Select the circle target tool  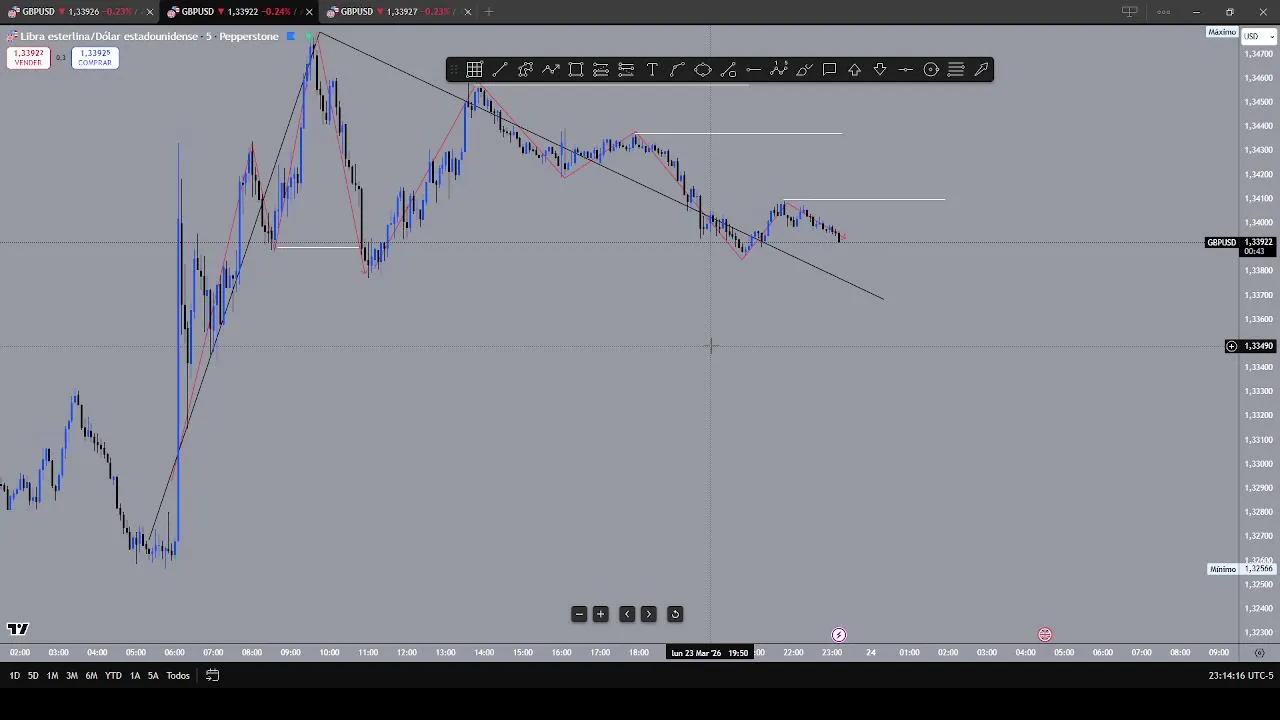coord(931,69)
